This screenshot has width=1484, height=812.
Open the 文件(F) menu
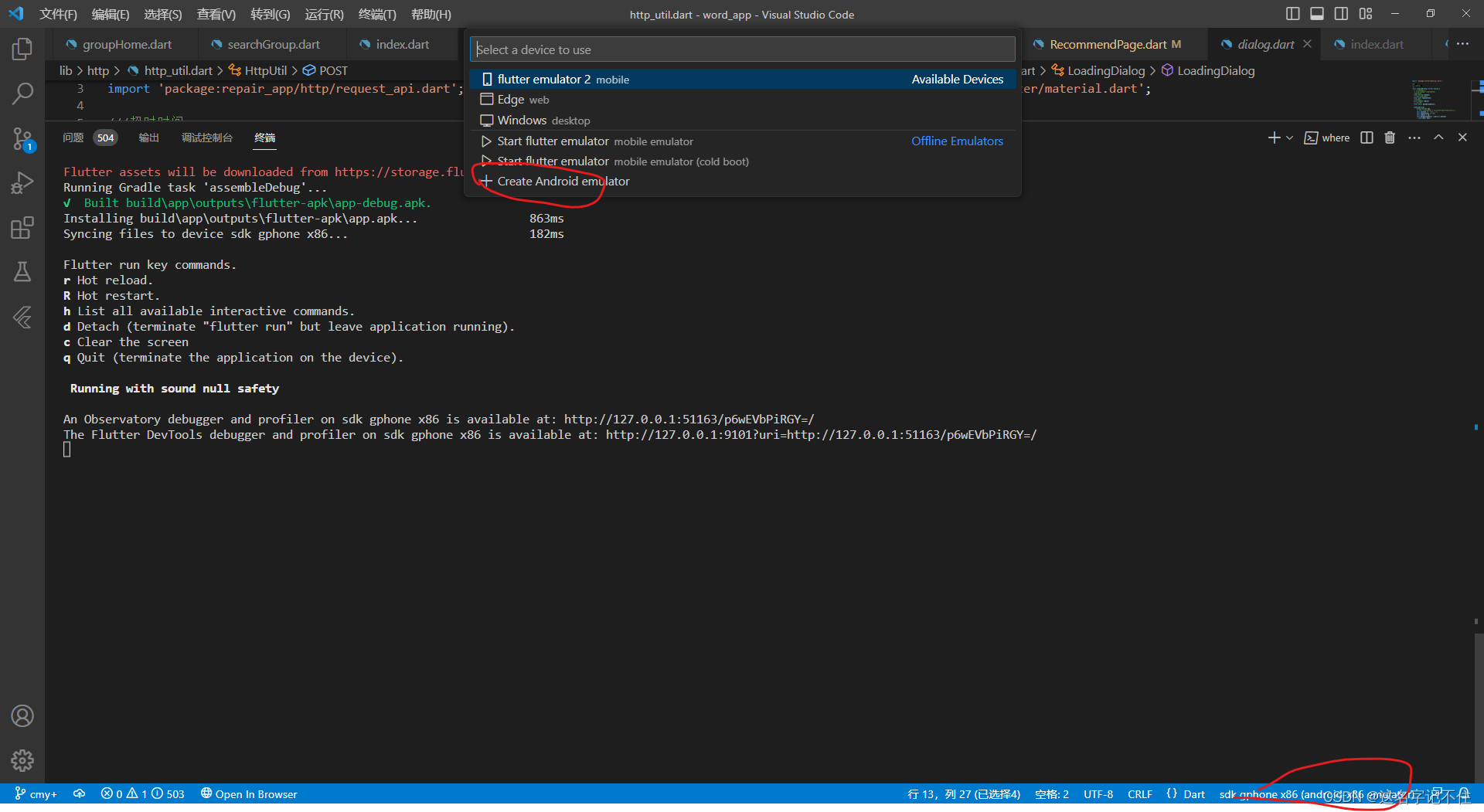(x=58, y=14)
